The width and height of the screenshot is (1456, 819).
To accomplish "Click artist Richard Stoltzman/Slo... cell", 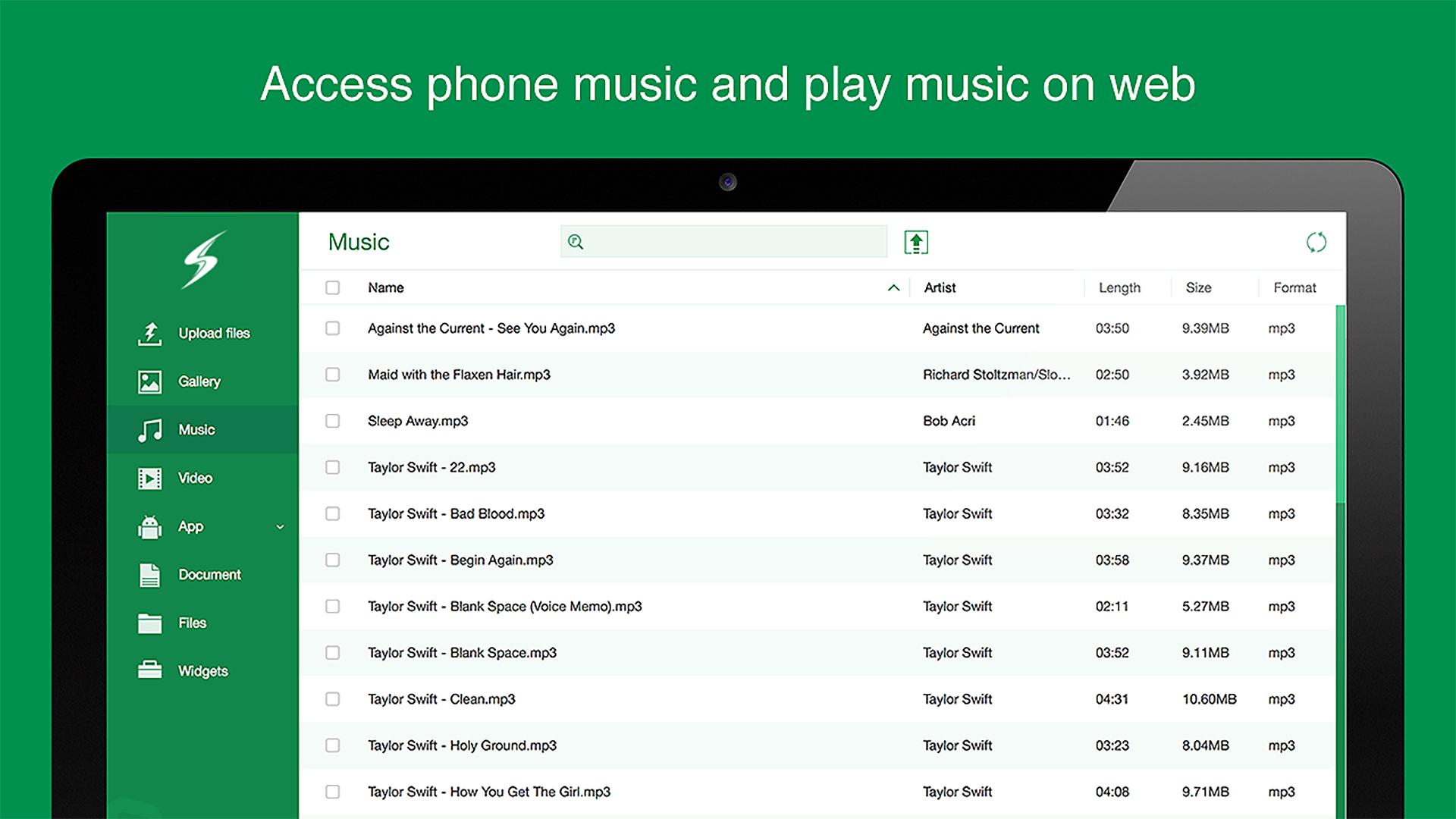I will 996,375.
